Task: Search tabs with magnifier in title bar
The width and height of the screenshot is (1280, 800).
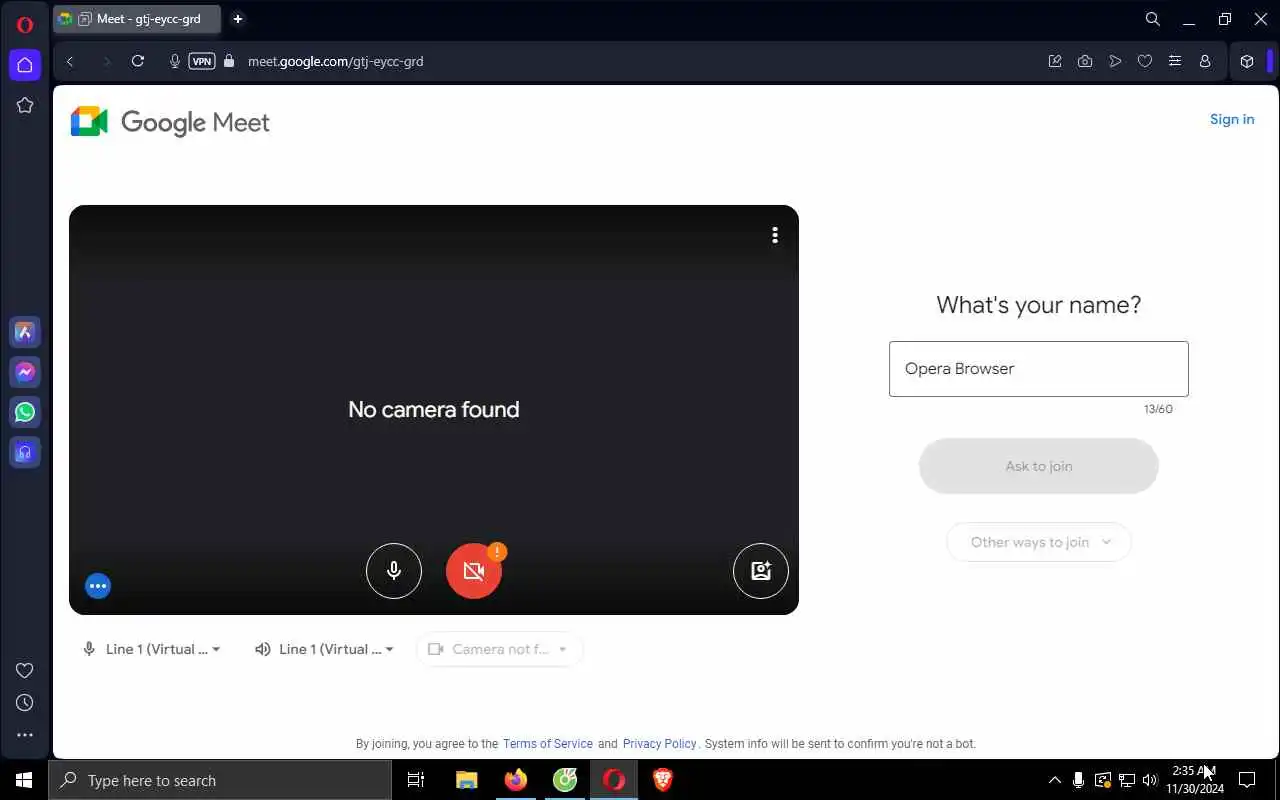Action: tap(1153, 19)
